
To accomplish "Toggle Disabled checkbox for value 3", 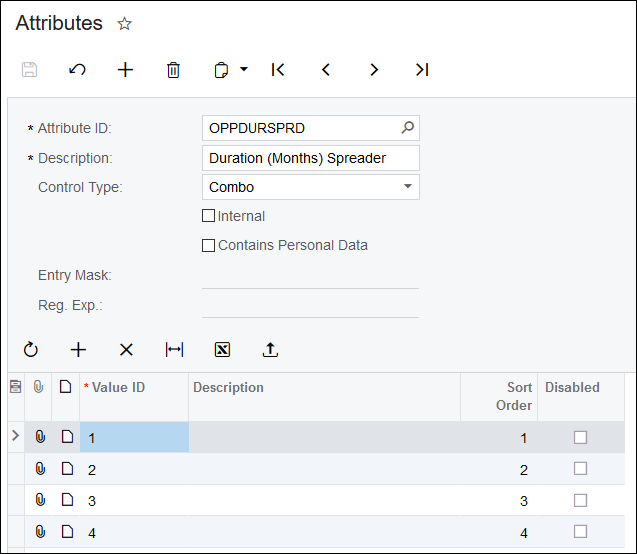I will tap(580, 500).
